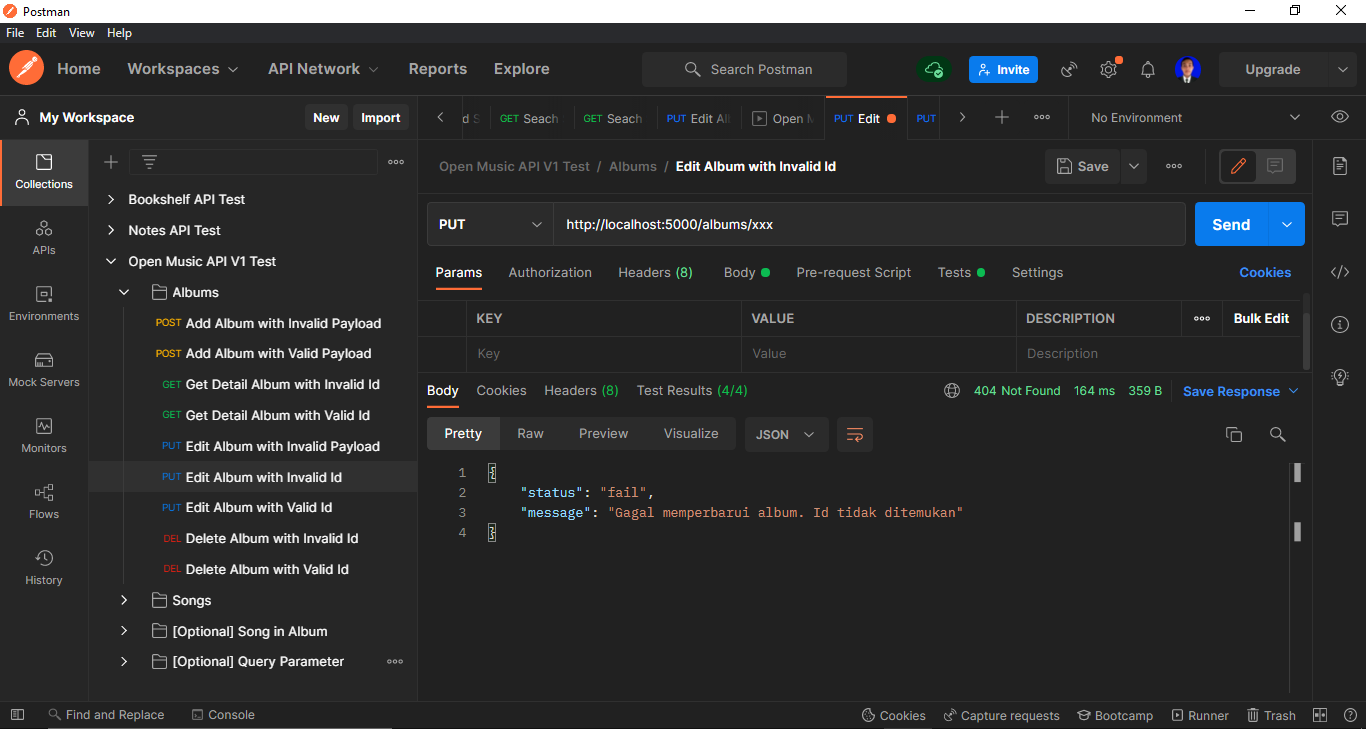
Task: Switch to edit mode pencil icon
Action: point(1238,166)
